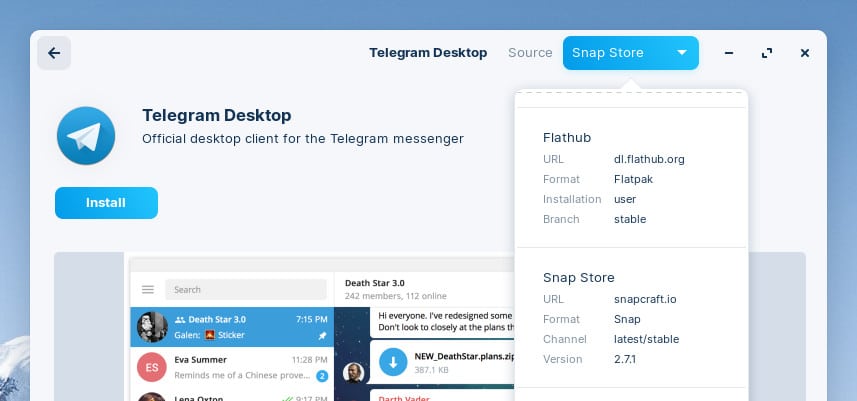Viewport: 857px width, 401px height.
Task: Click the pin icon on Death Star chat
Action: 321,336
